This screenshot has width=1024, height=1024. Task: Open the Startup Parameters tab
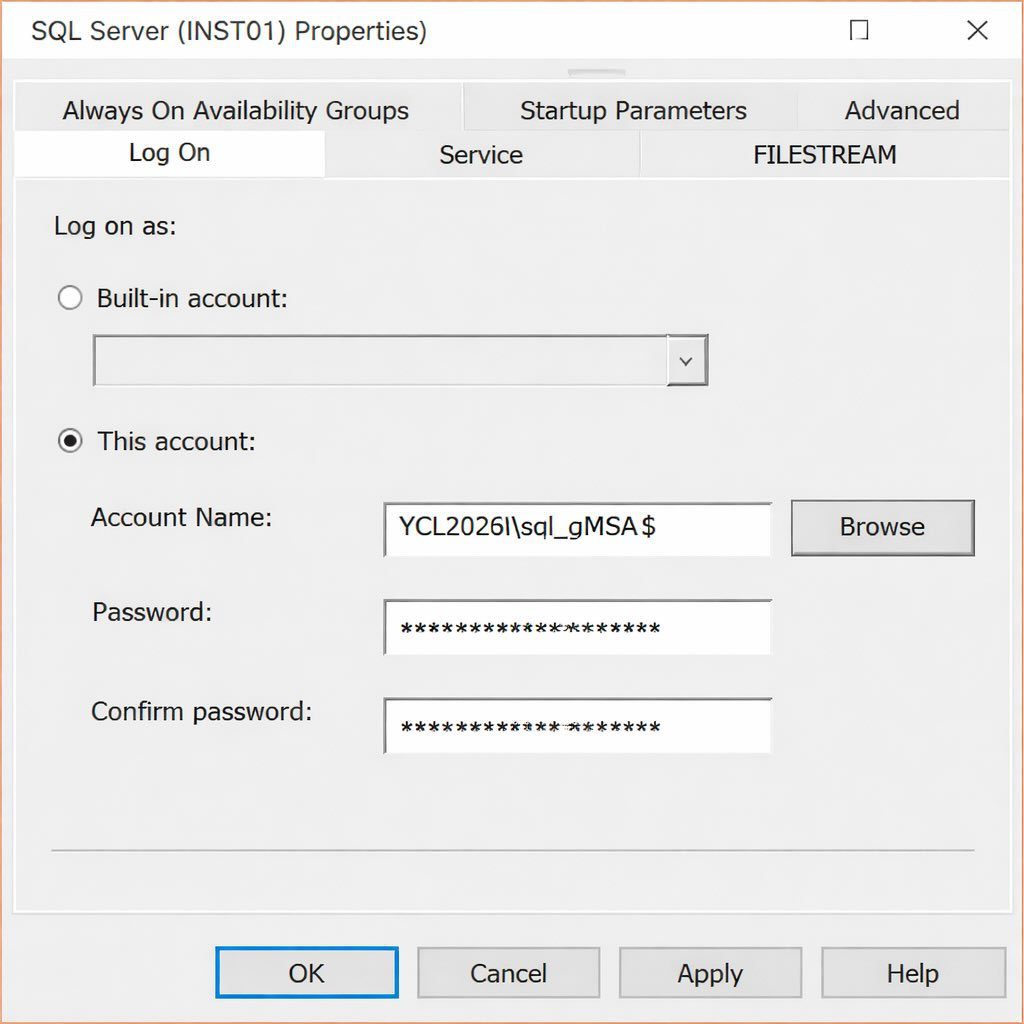click(x=632, y=110)
